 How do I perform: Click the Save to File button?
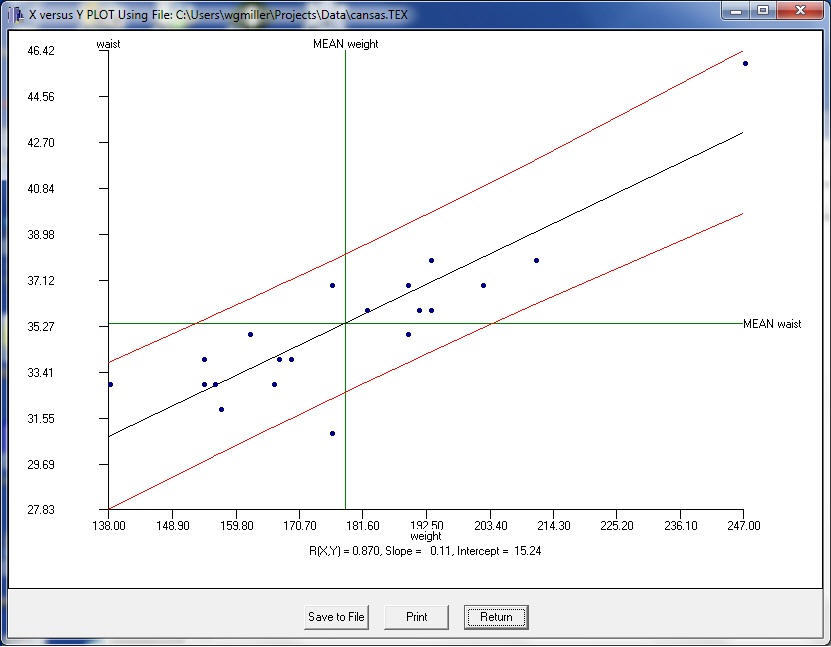tap(336, 617)
